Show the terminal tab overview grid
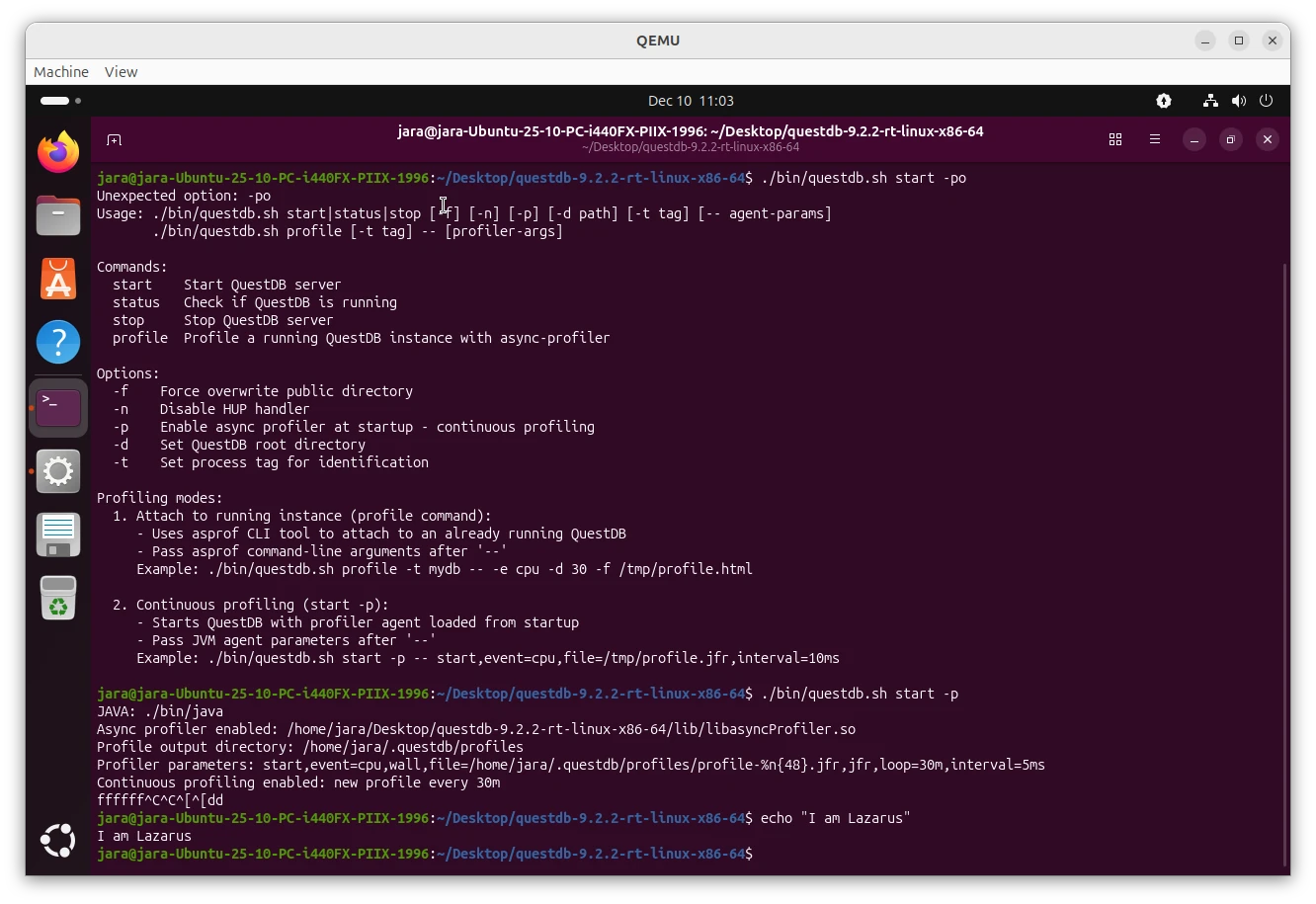 tap(1115, 139)
